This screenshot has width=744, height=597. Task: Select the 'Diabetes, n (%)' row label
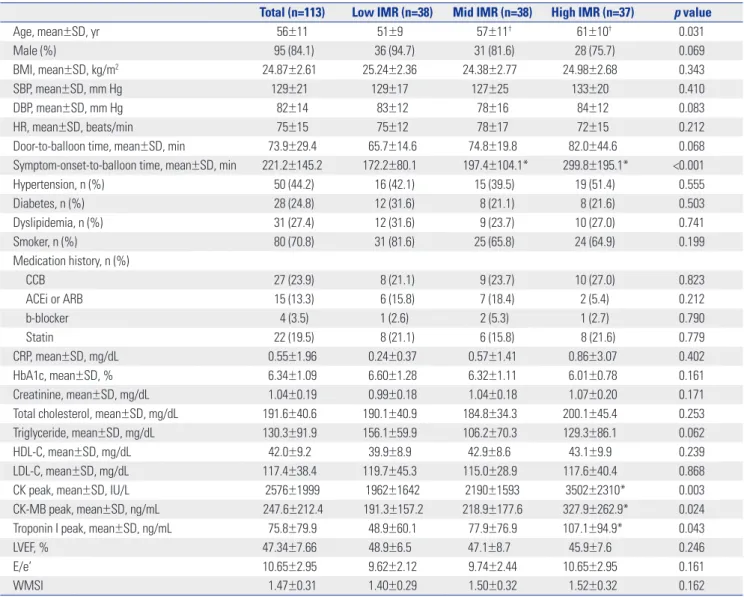(x=48, y=203)
